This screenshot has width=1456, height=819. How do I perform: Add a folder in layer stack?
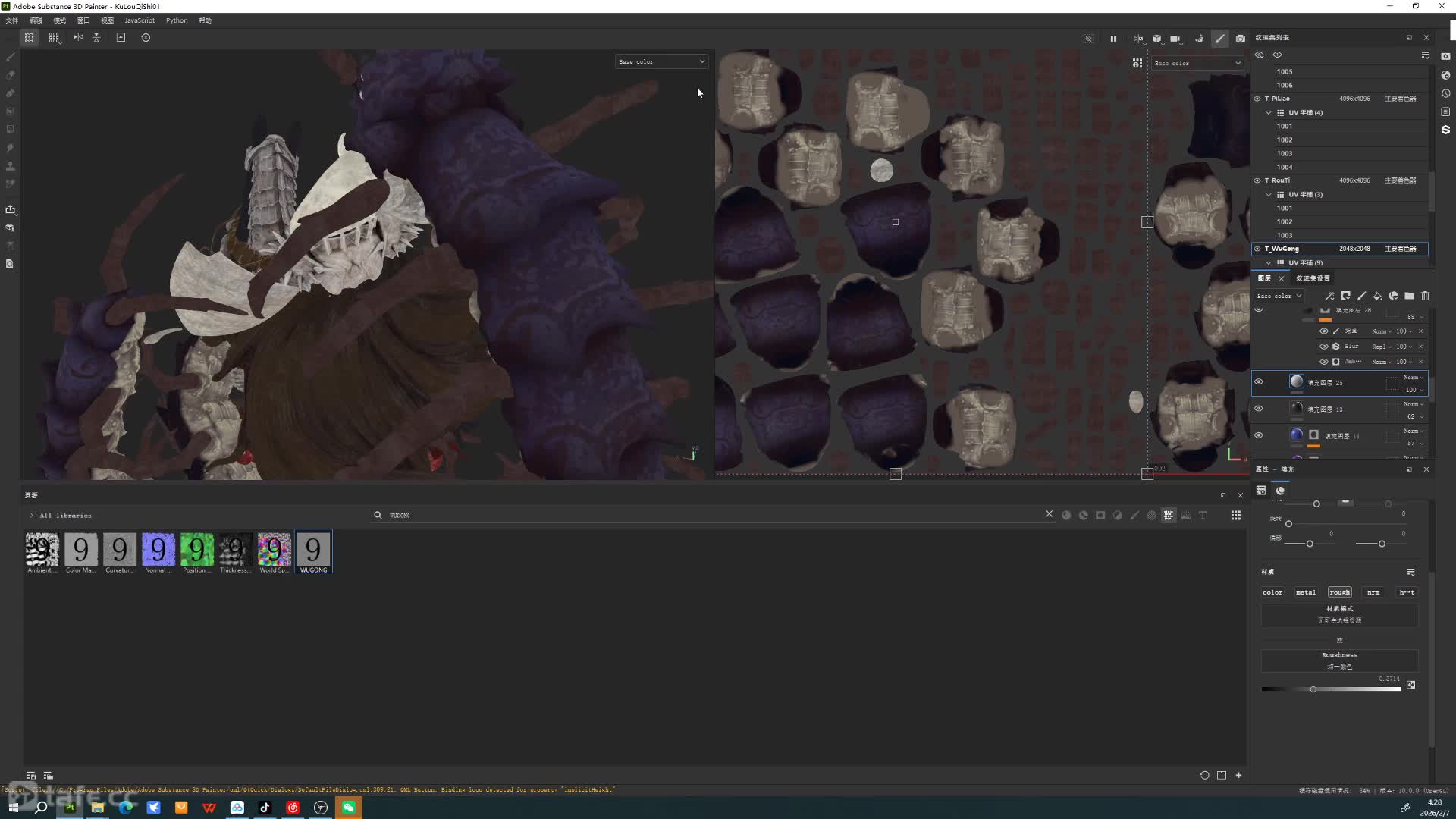[1409, 296]
